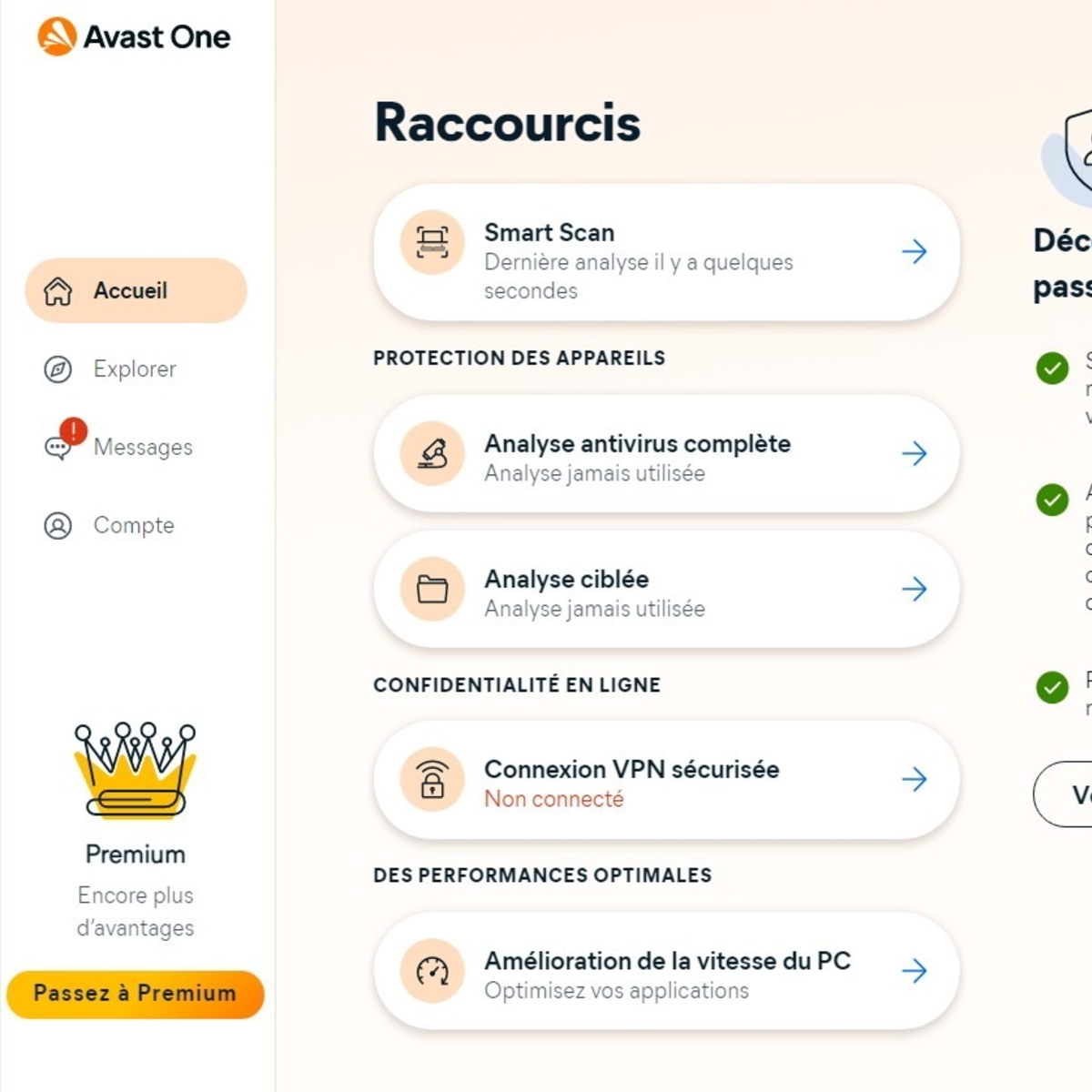The width and height of the screenshot is (1092, 1092).
Task: Click the microscope icon for full antivirus analysis
Action: coord(431,455)
